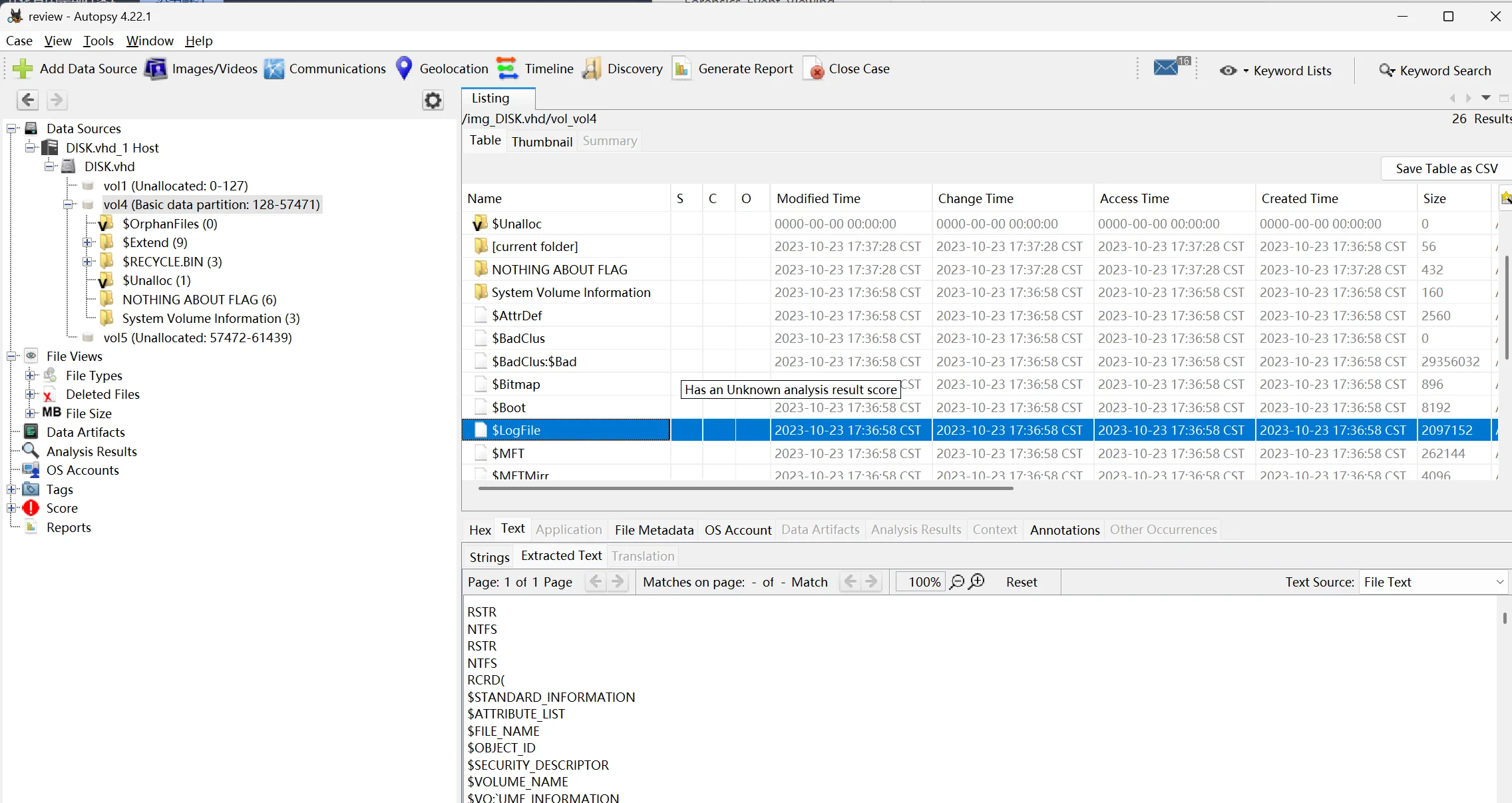The width and height of the screenshot is (1512, 803).
Task: Click the Close Case icon
Action: [813, 69]
